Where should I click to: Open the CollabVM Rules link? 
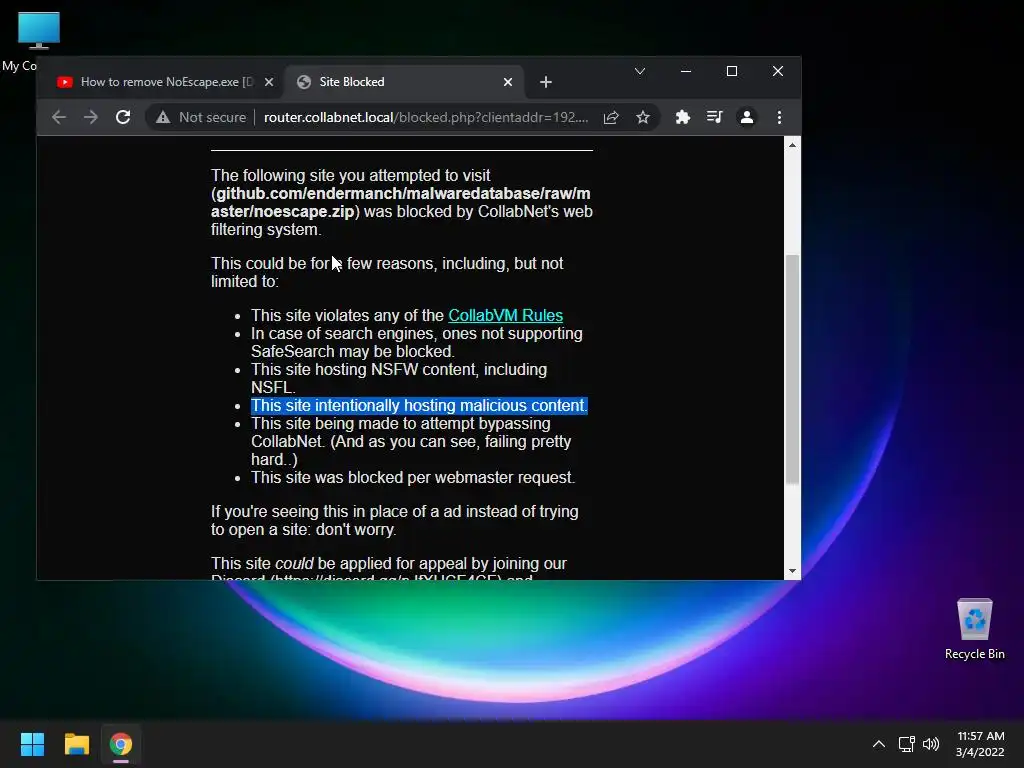(505, 315)
